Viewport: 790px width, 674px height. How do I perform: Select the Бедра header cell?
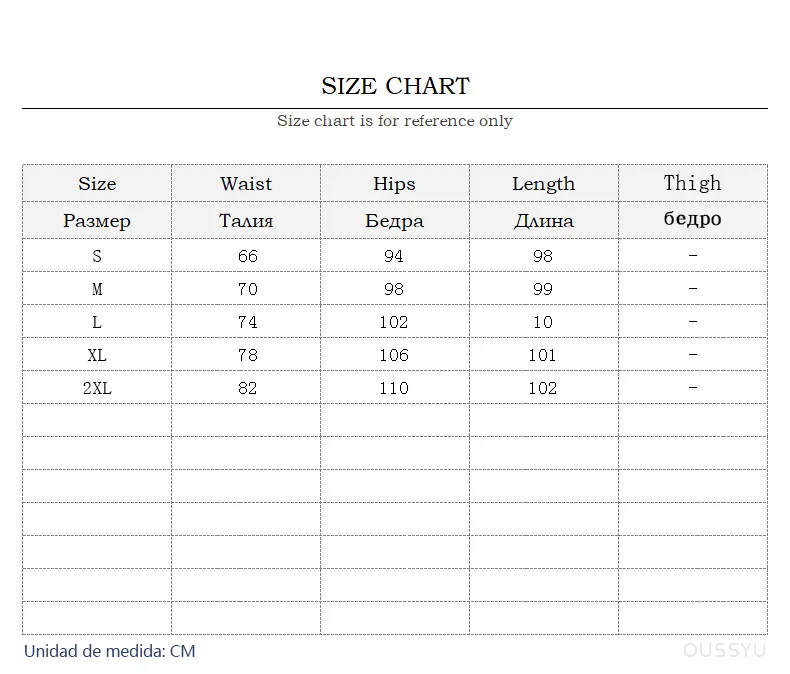(x=394, y=221)
